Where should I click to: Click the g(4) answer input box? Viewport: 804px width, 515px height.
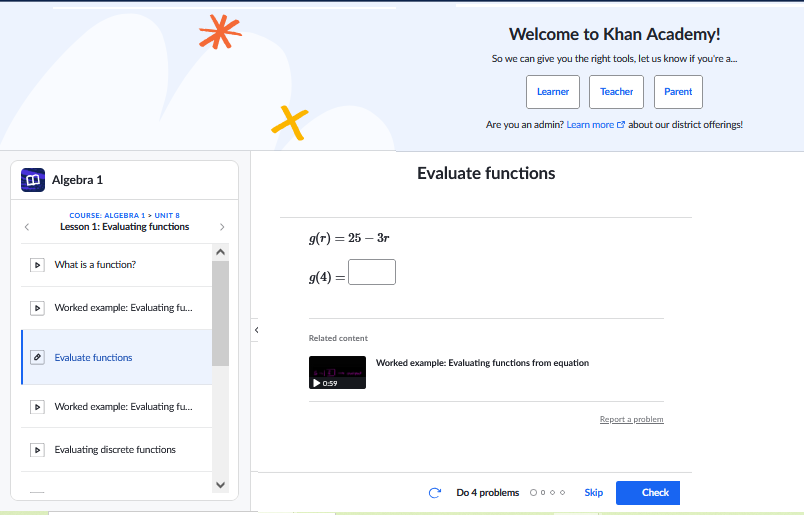pyautogui.click(x=371, y=272)
